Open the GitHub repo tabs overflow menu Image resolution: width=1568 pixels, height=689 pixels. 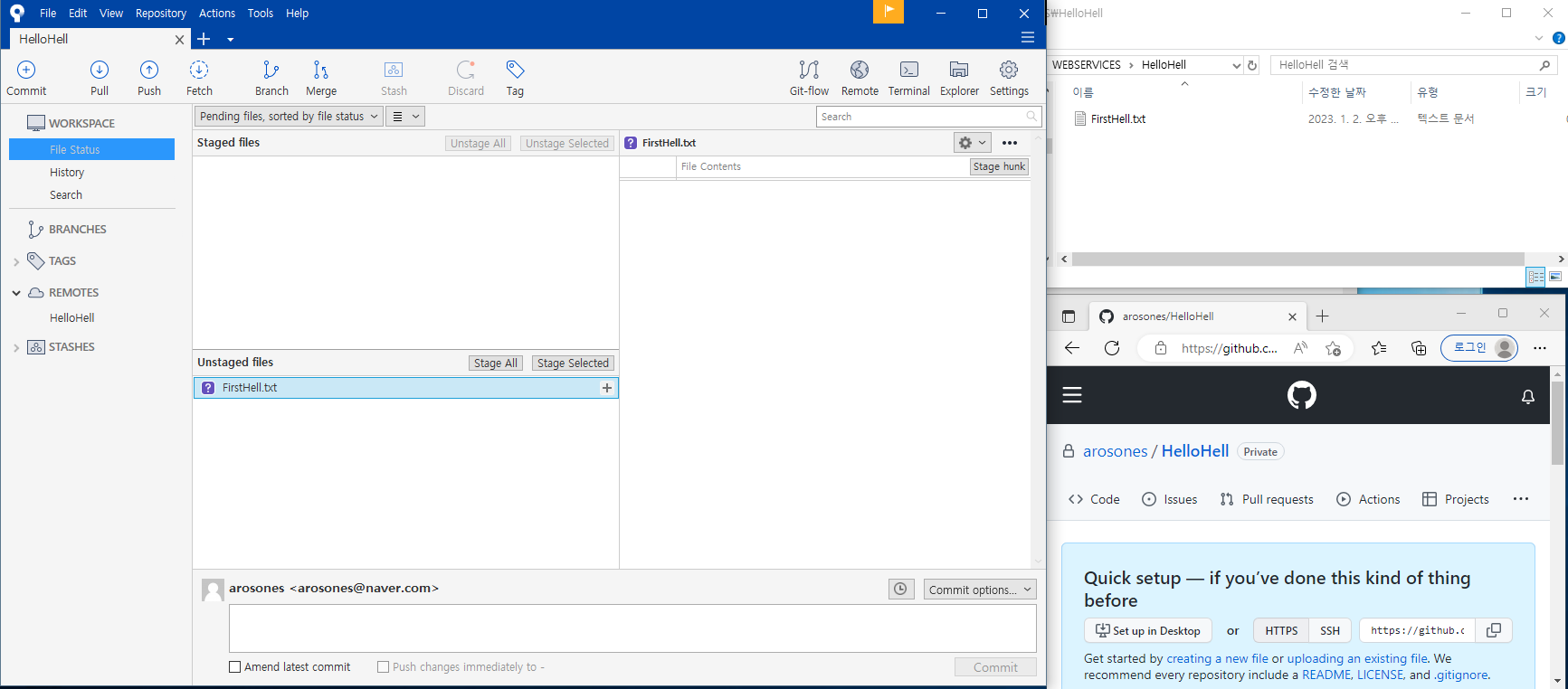point(1521,499)
